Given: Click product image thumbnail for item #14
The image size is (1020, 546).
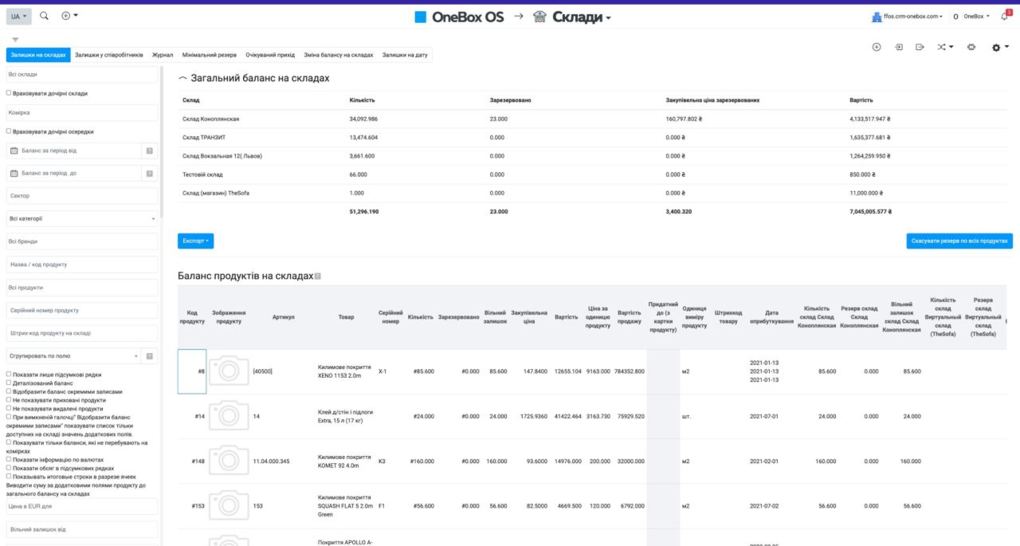Looking at the screenshot, I should (x=228, y=416).
